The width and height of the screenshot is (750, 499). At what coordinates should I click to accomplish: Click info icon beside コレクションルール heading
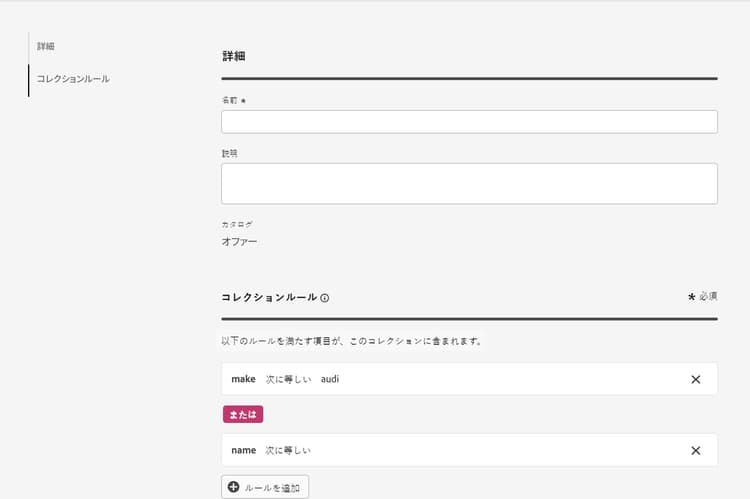click(325, 298)
